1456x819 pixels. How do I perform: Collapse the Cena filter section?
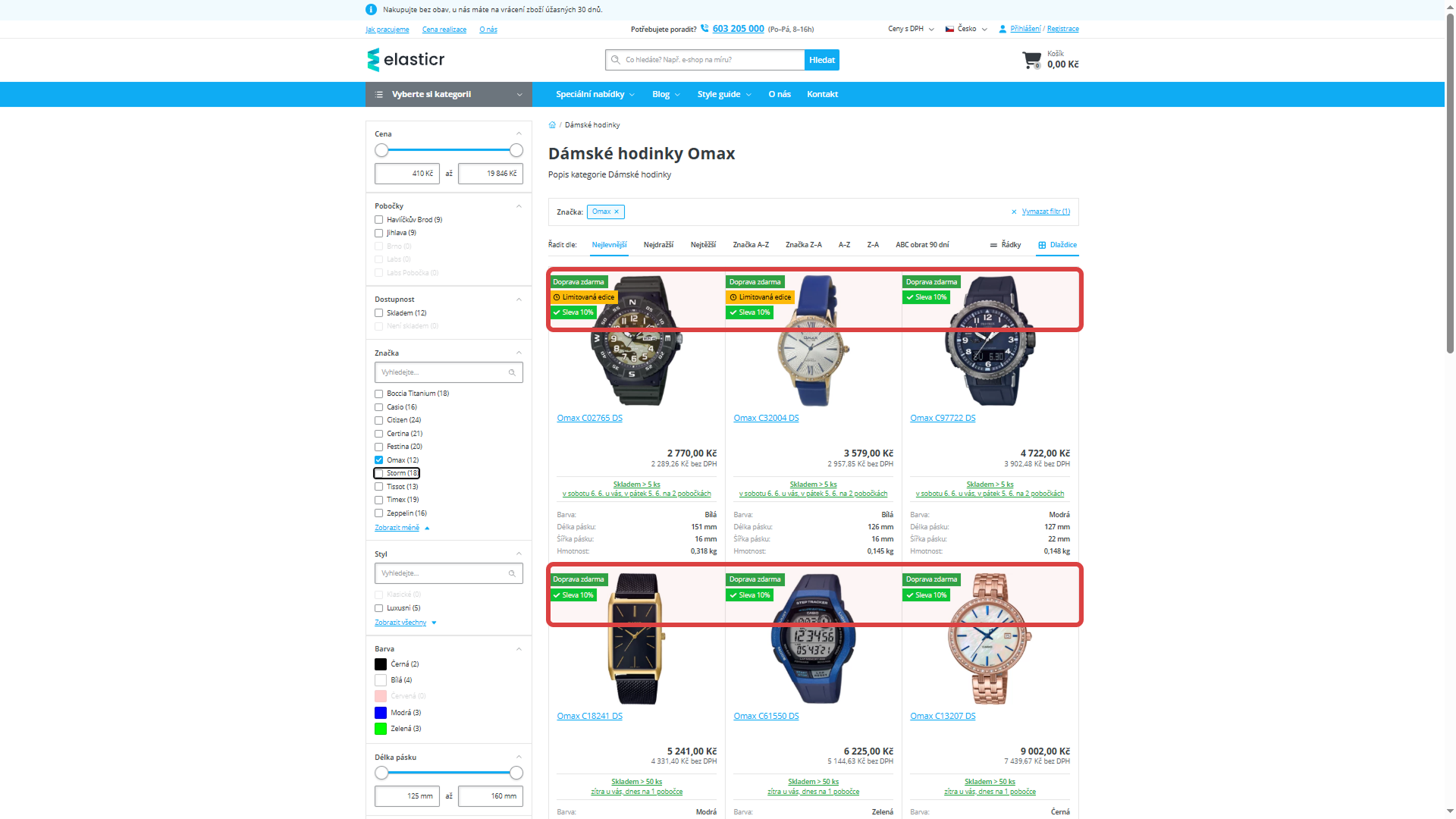coord(519,134)
